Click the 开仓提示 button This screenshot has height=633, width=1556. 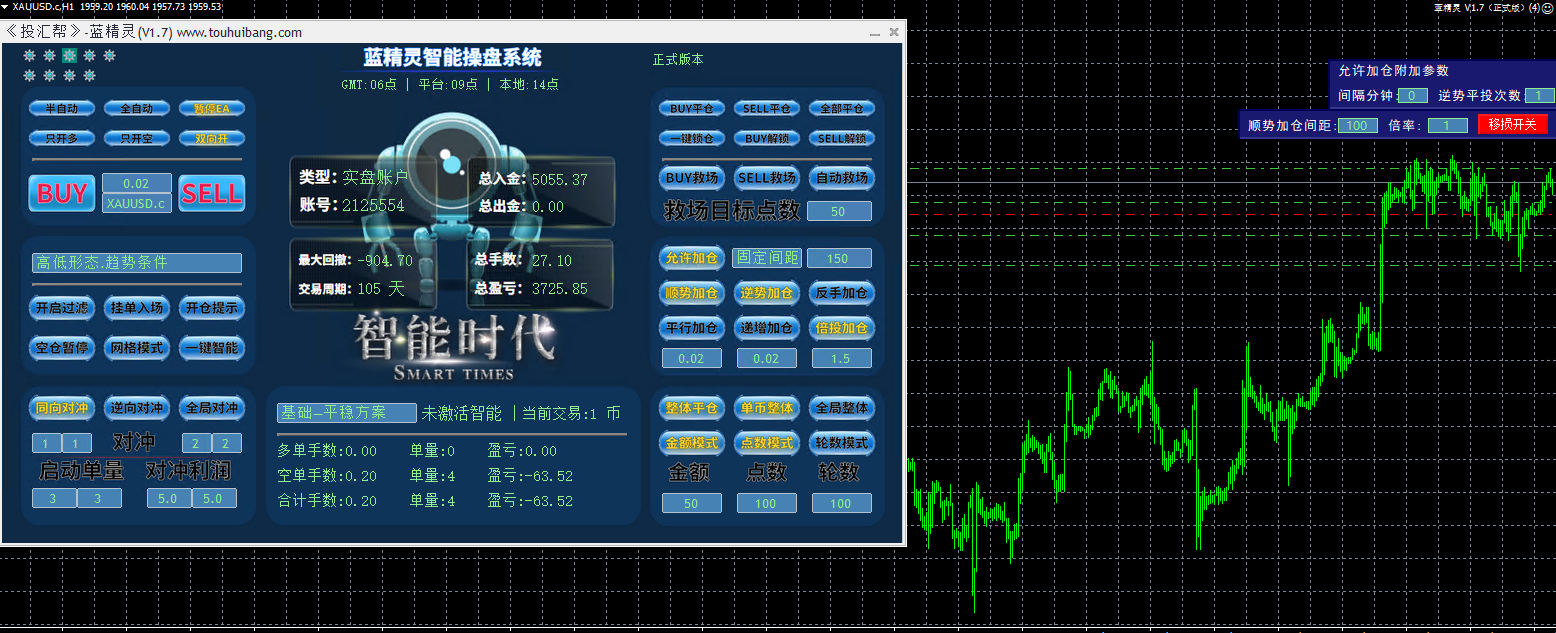212,308
